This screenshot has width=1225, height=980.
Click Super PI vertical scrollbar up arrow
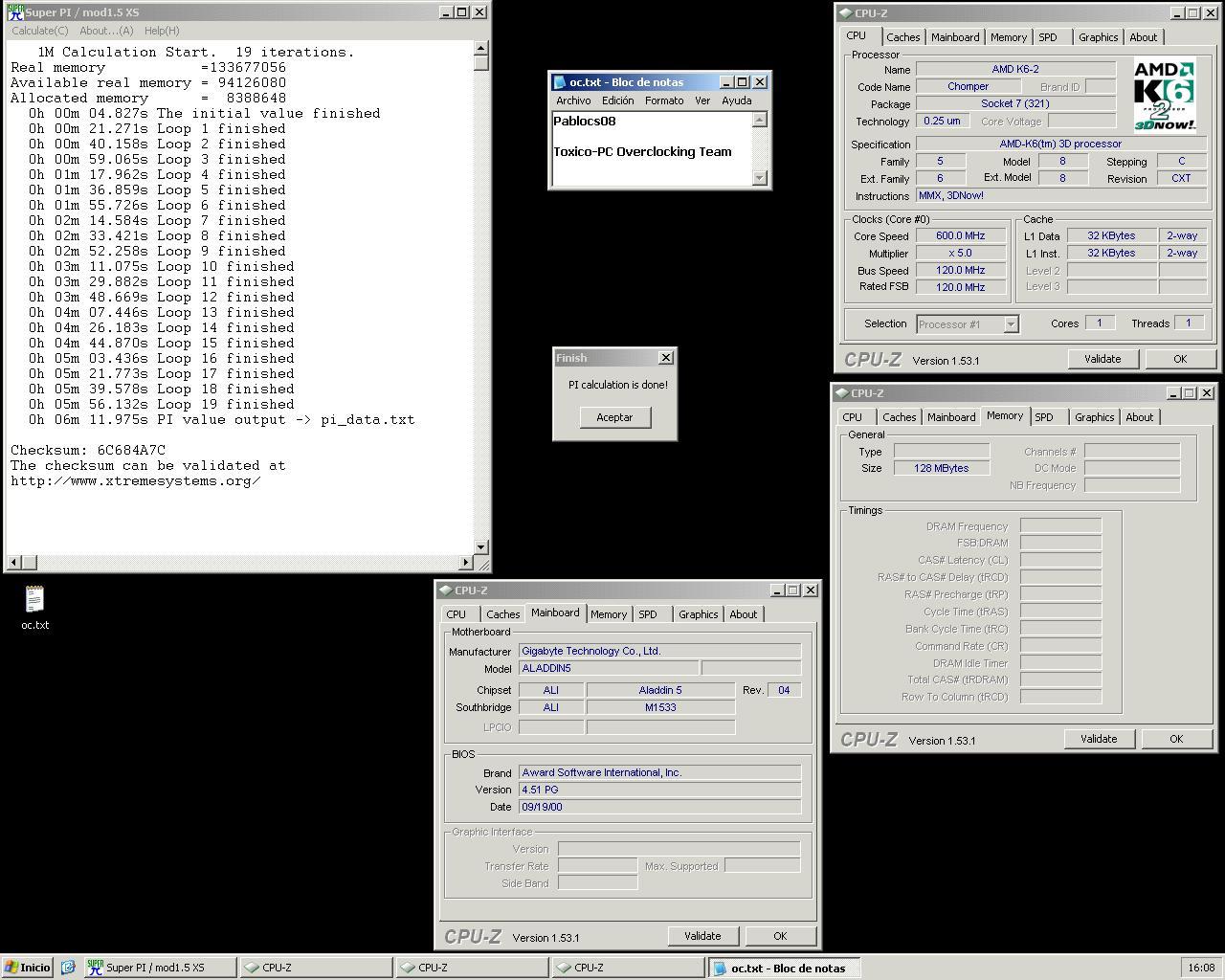click(x=480, y=47)
